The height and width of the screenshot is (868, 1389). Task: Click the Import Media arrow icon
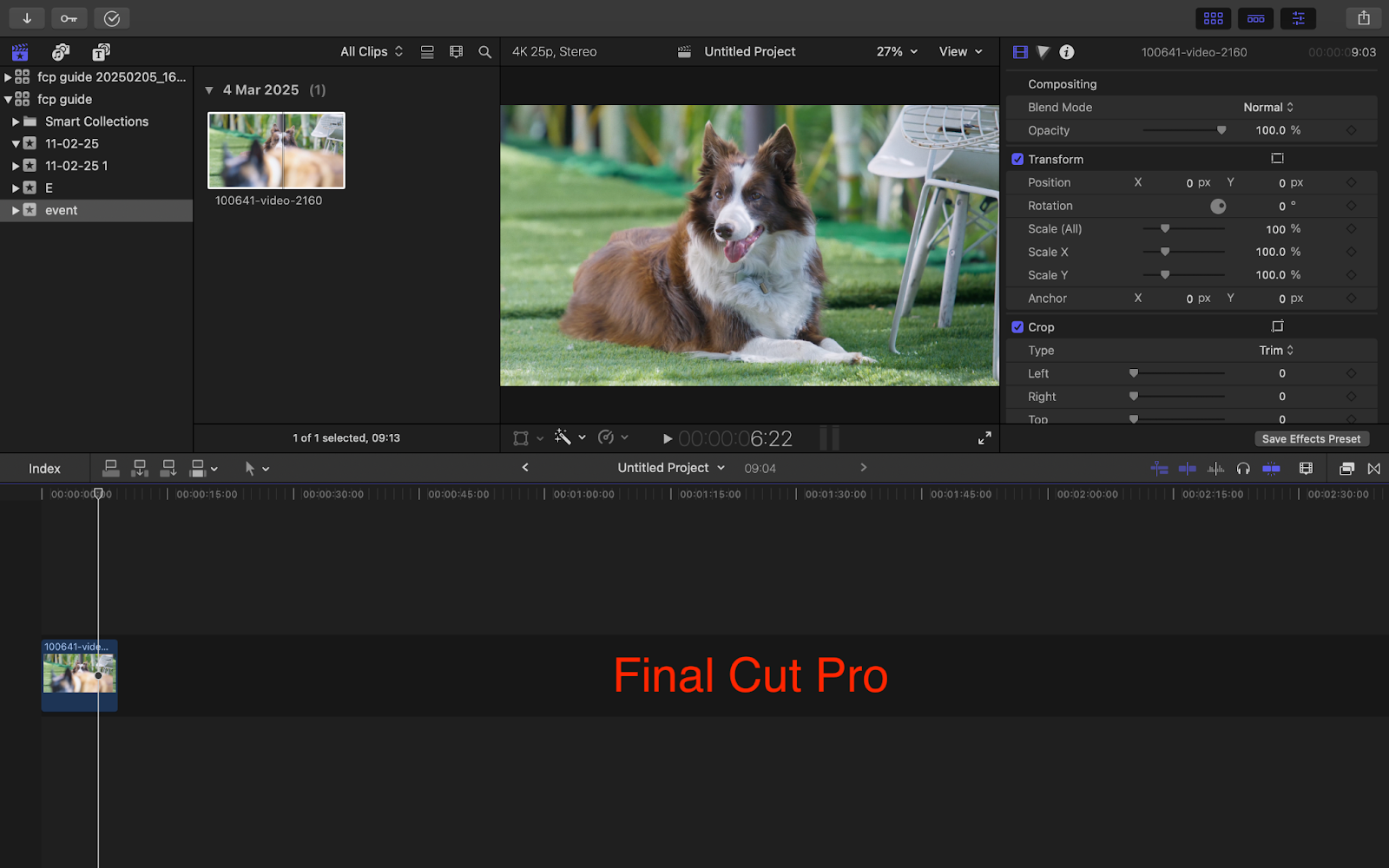27,18
